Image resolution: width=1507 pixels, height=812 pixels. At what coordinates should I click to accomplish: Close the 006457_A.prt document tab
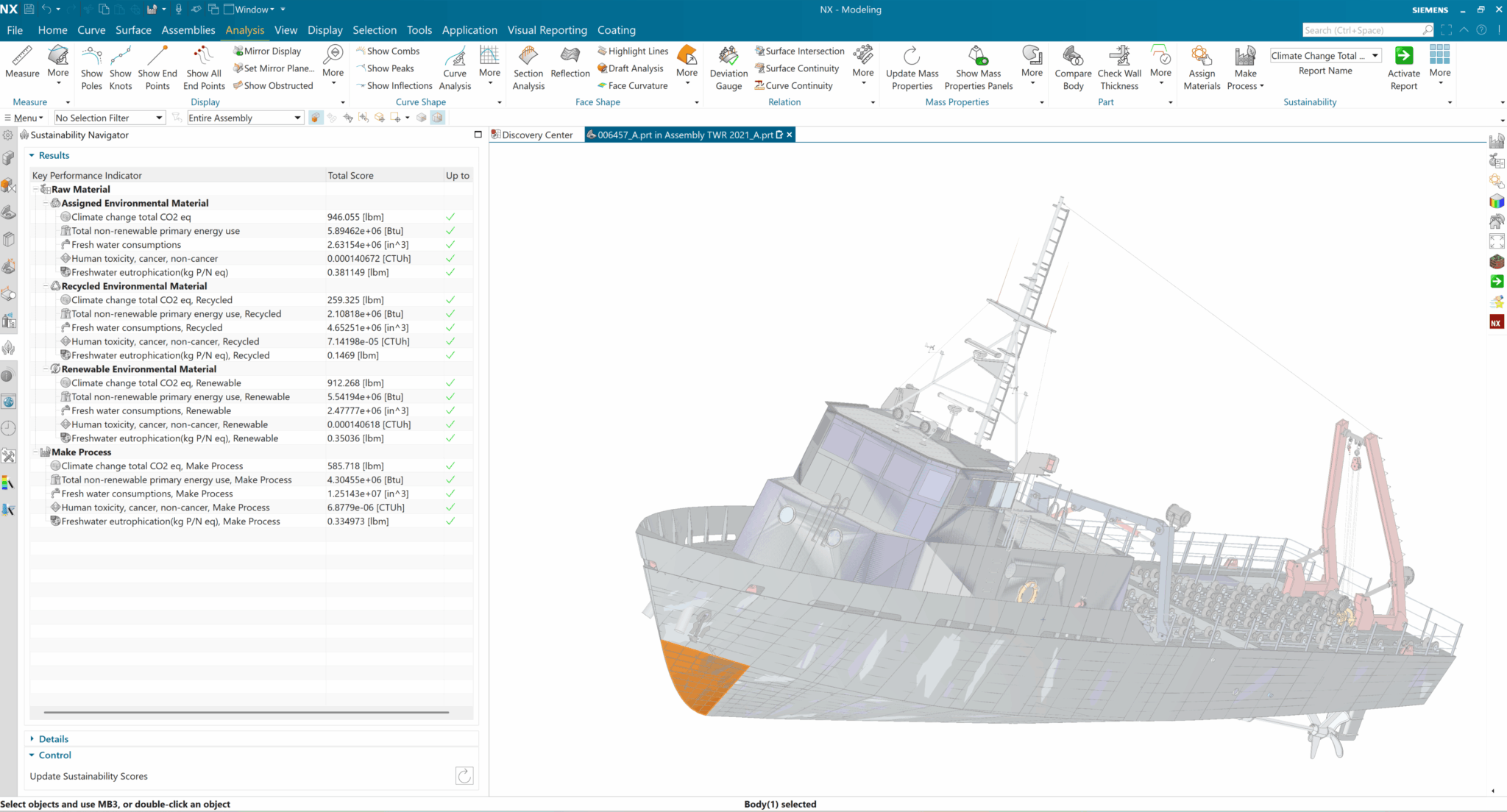coord(789,135)
